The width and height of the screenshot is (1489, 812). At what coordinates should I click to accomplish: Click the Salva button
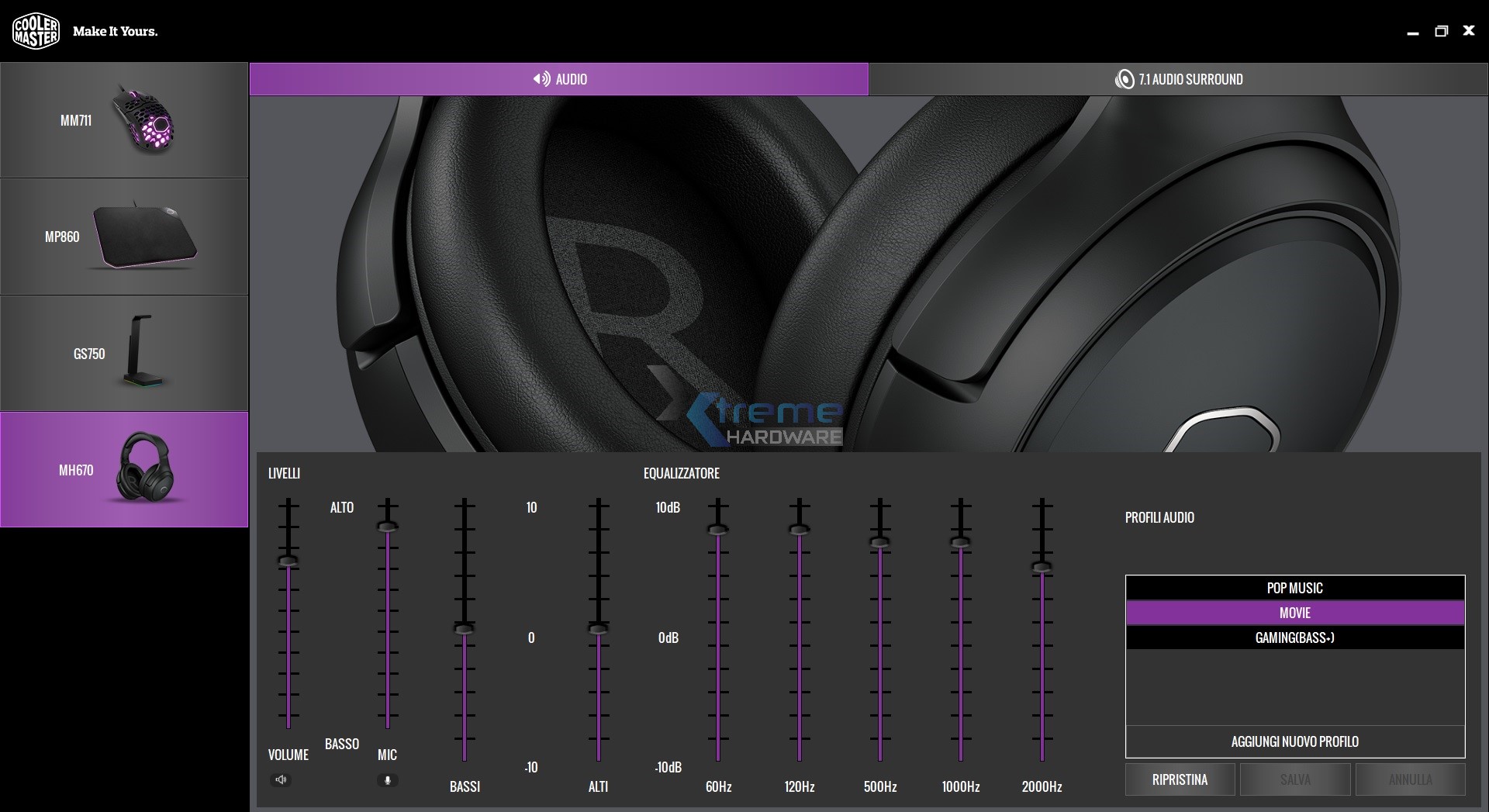[x=1294, y=779]
